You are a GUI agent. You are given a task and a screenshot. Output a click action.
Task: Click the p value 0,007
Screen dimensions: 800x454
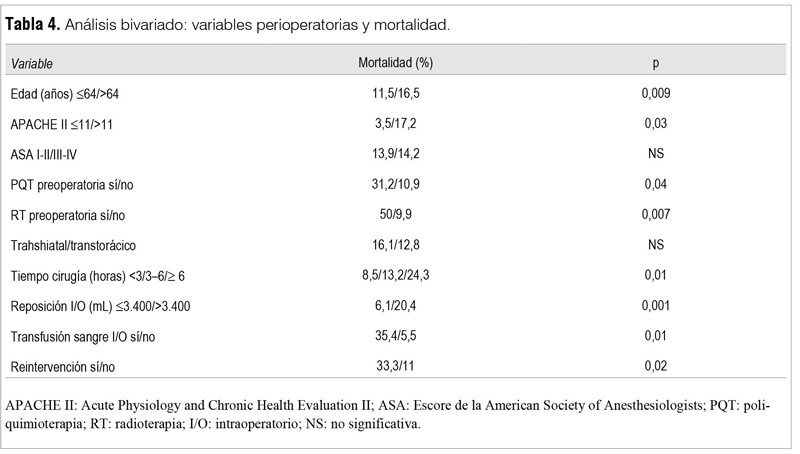click(656, 215)
